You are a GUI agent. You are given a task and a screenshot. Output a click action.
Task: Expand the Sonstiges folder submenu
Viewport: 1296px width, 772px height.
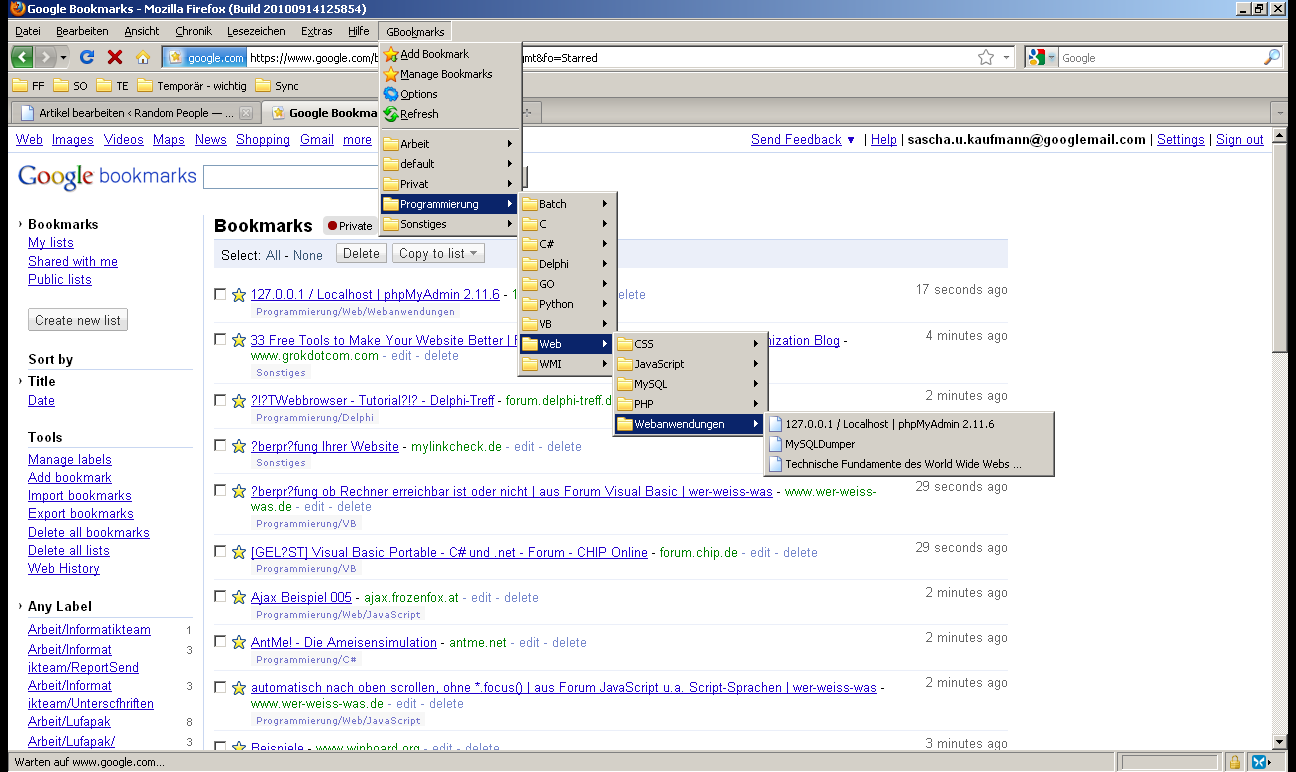point(450,224)
